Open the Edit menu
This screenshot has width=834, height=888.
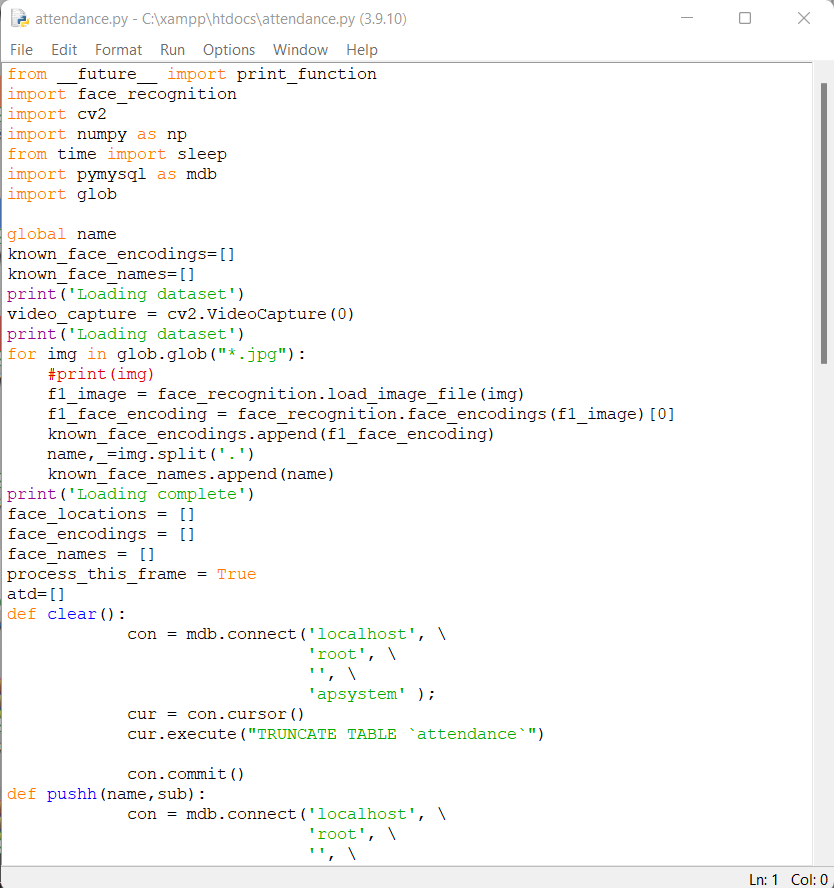click(63, 49)
